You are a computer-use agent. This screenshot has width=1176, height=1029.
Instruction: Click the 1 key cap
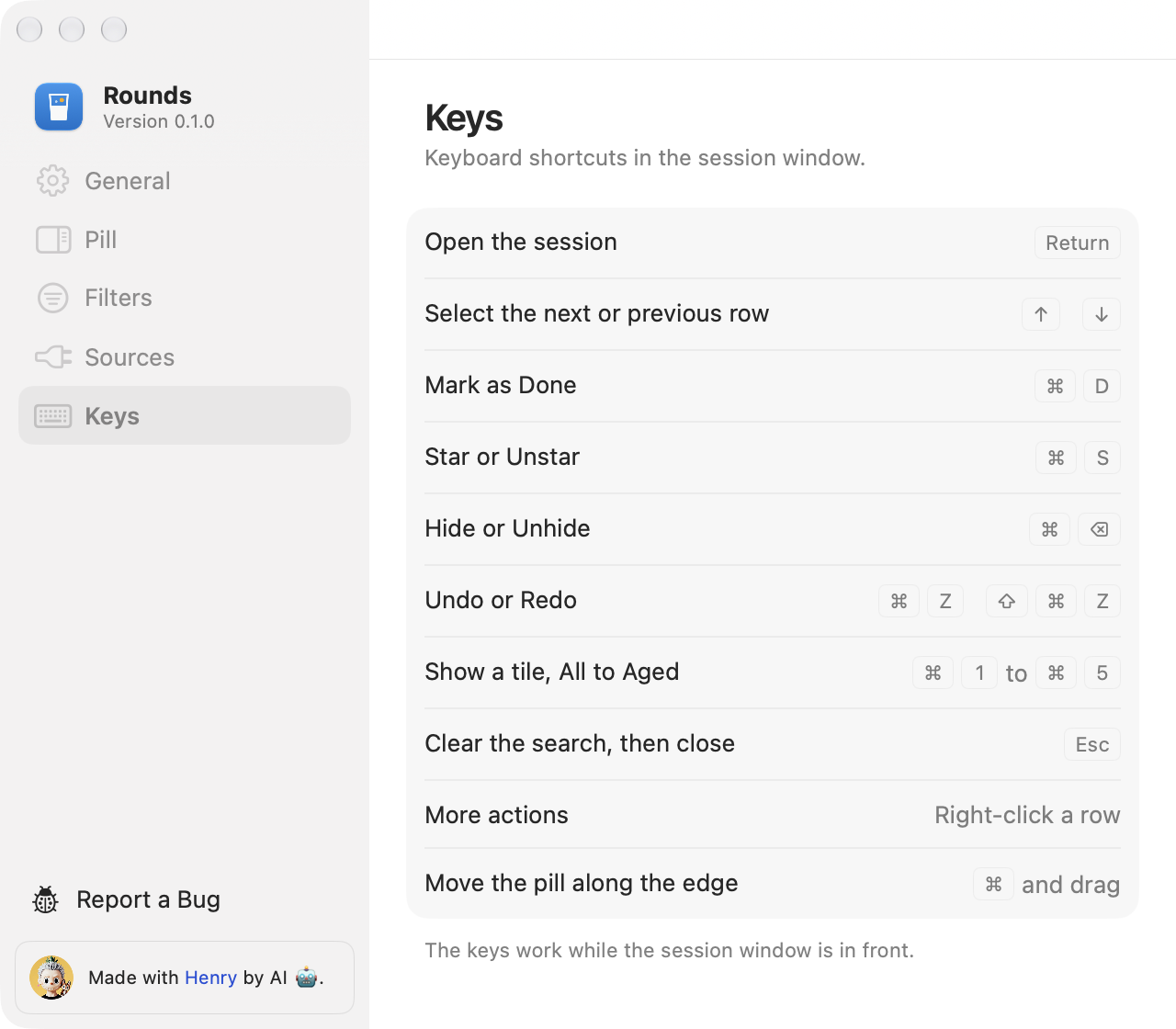click(979, 673)
